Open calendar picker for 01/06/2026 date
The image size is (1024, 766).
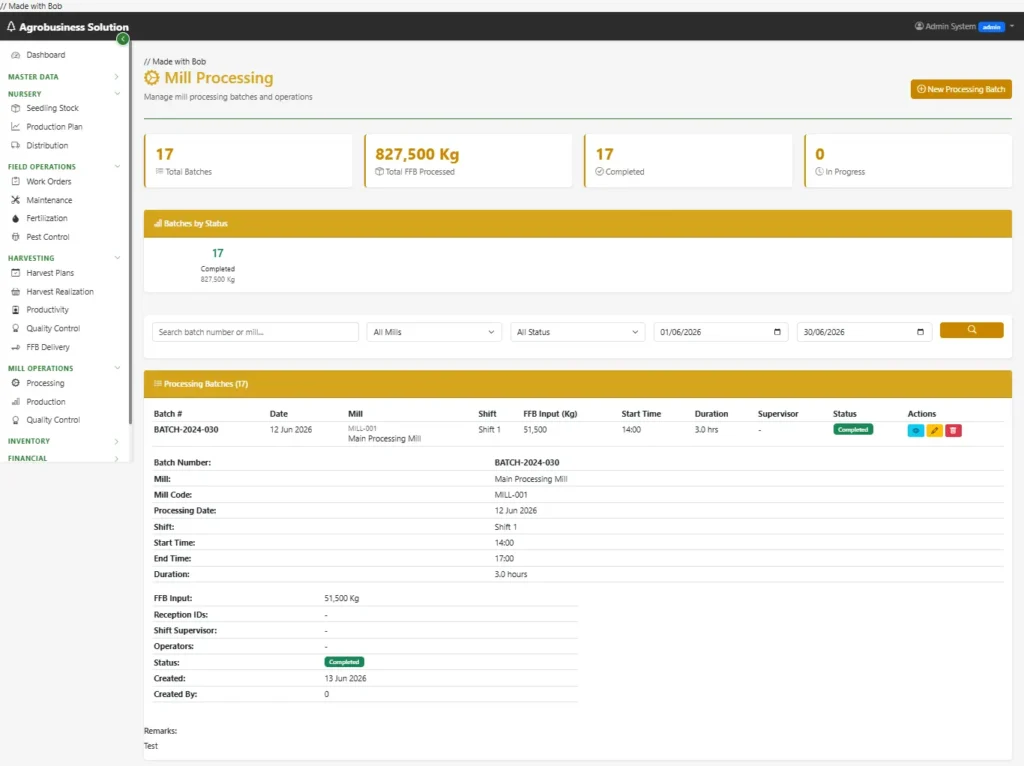[777, 332]
